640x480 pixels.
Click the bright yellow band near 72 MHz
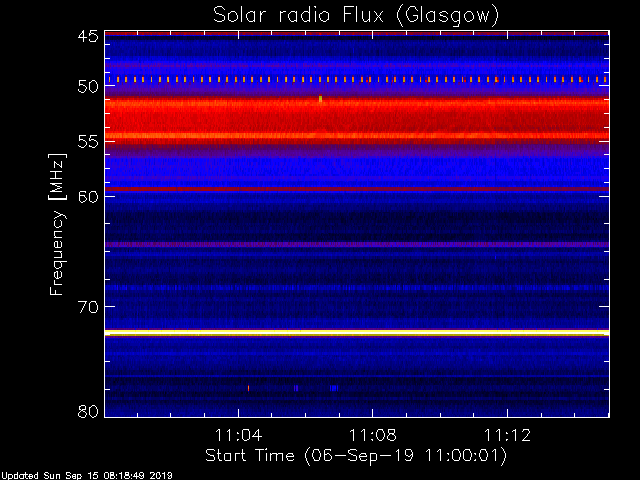[x=357, y=333]
